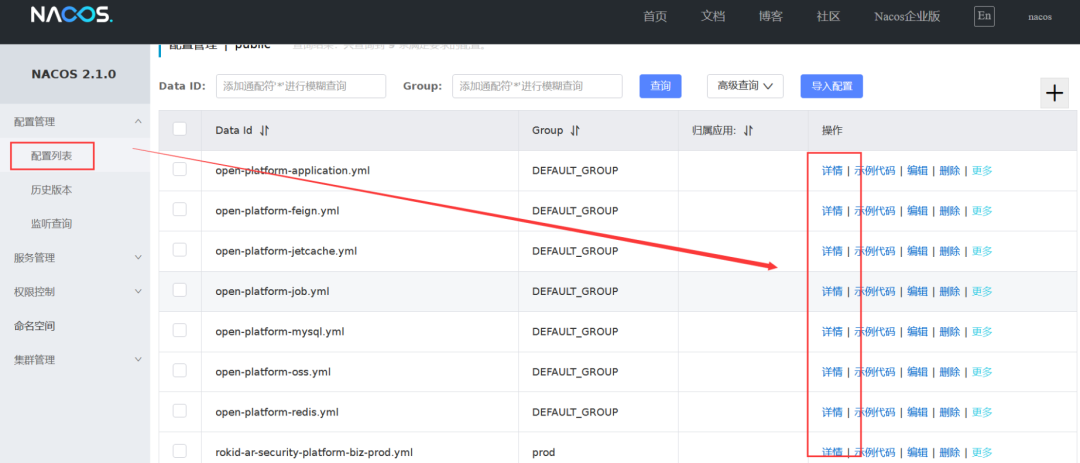Click 删除 for open-platform-application.yml

click(950, 171)
